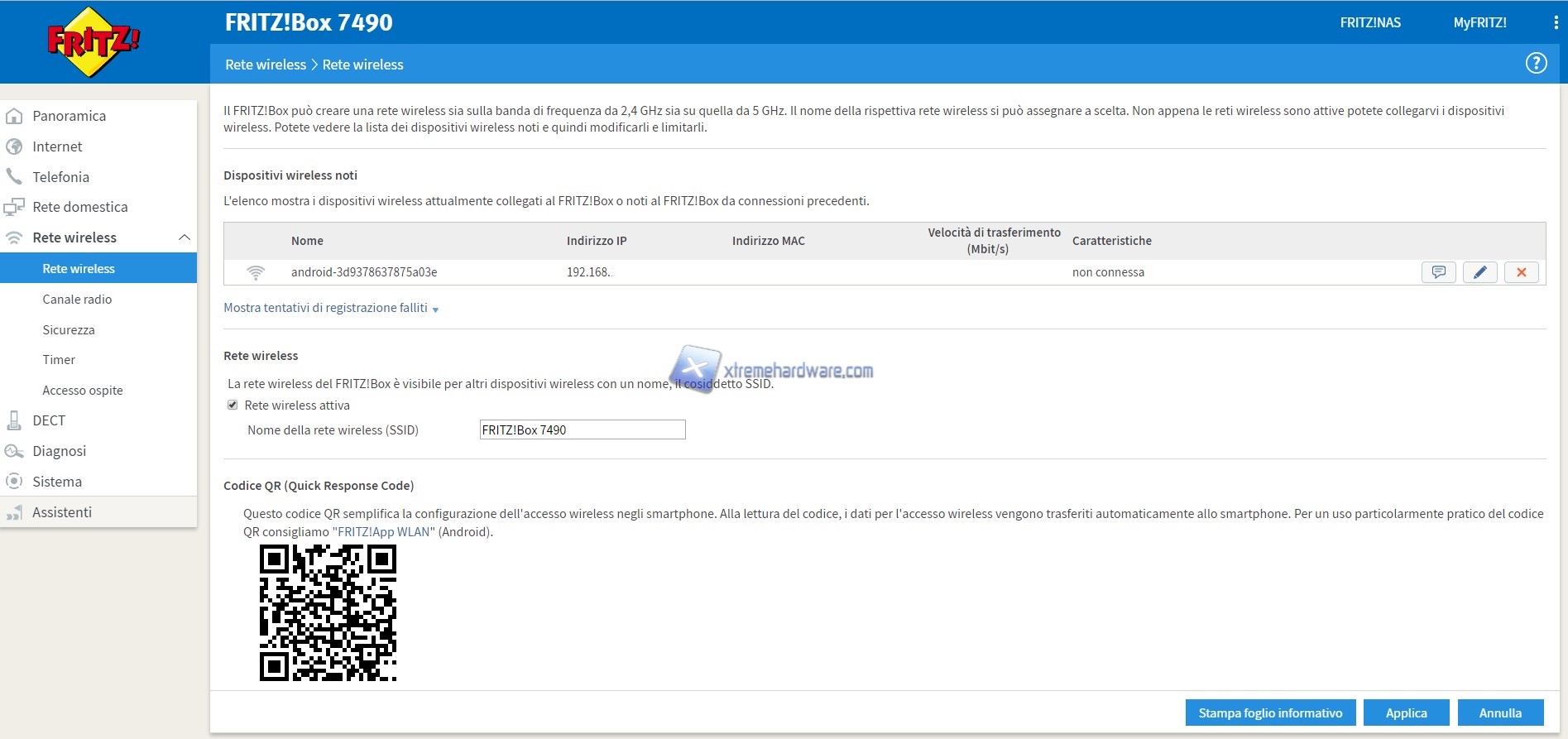
Task: Open Panoramica in the sidebar
Action: coord(69,116)
